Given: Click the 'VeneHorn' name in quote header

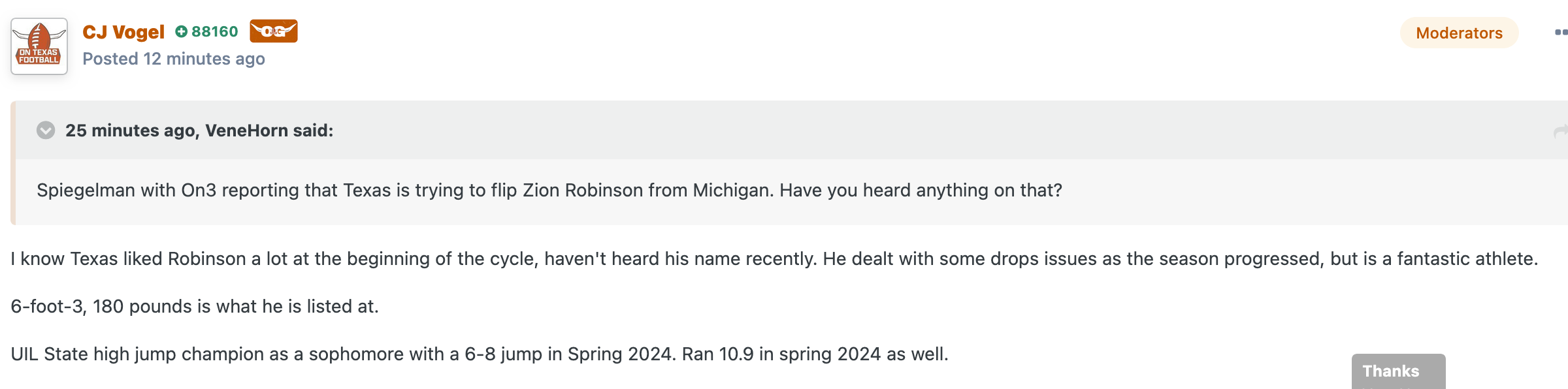Looking at the screenshot, I should click(x=246, y=131).
